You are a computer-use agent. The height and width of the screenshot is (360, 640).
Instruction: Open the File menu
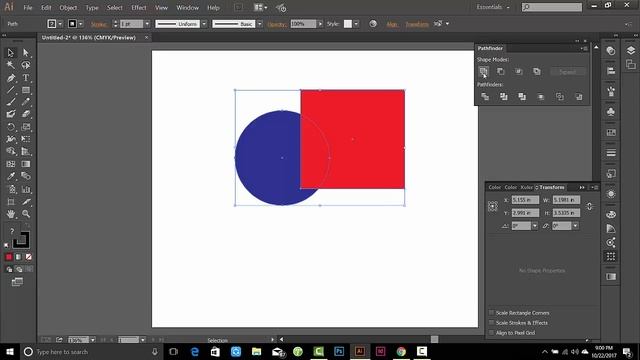28,8
